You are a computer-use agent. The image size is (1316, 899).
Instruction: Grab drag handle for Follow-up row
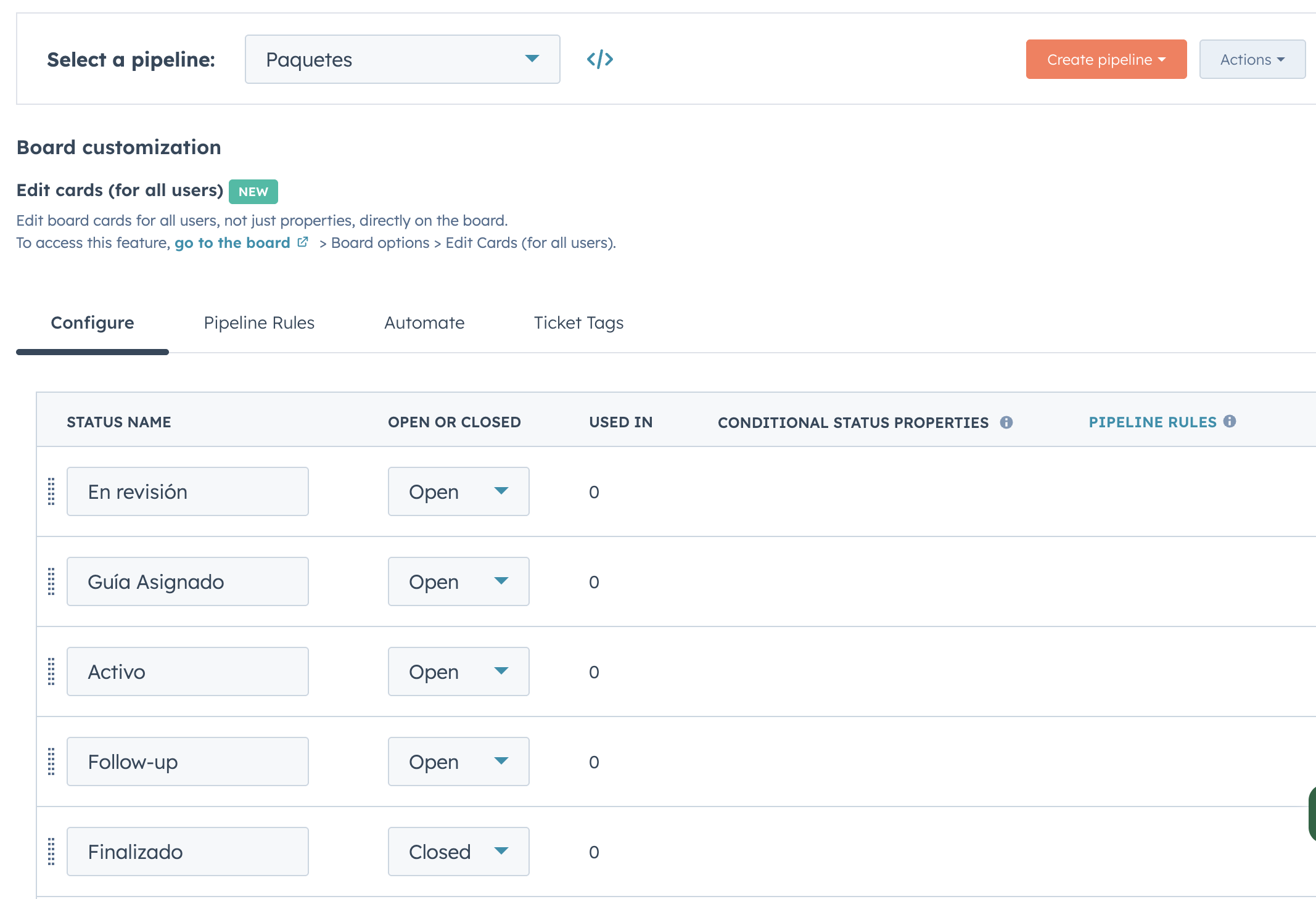click(51, 761)
